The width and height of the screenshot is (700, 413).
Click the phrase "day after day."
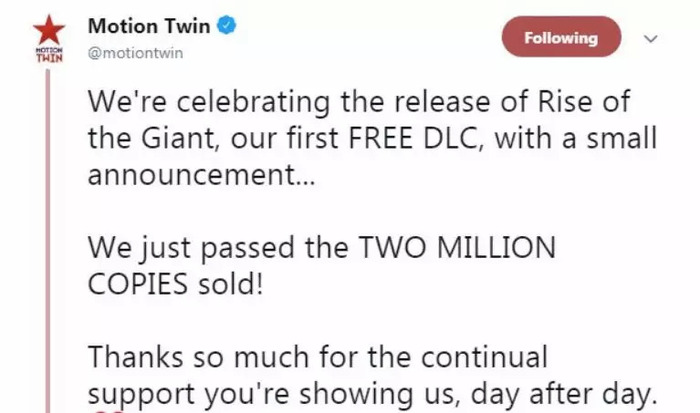point(564,394)
